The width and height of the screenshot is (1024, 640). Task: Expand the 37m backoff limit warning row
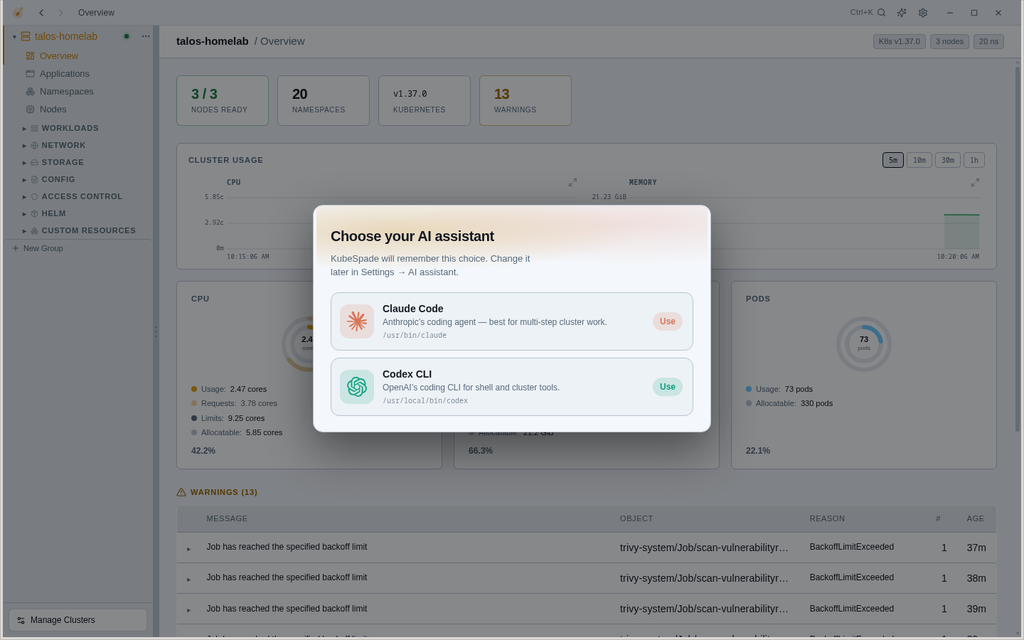click(189, 549)
